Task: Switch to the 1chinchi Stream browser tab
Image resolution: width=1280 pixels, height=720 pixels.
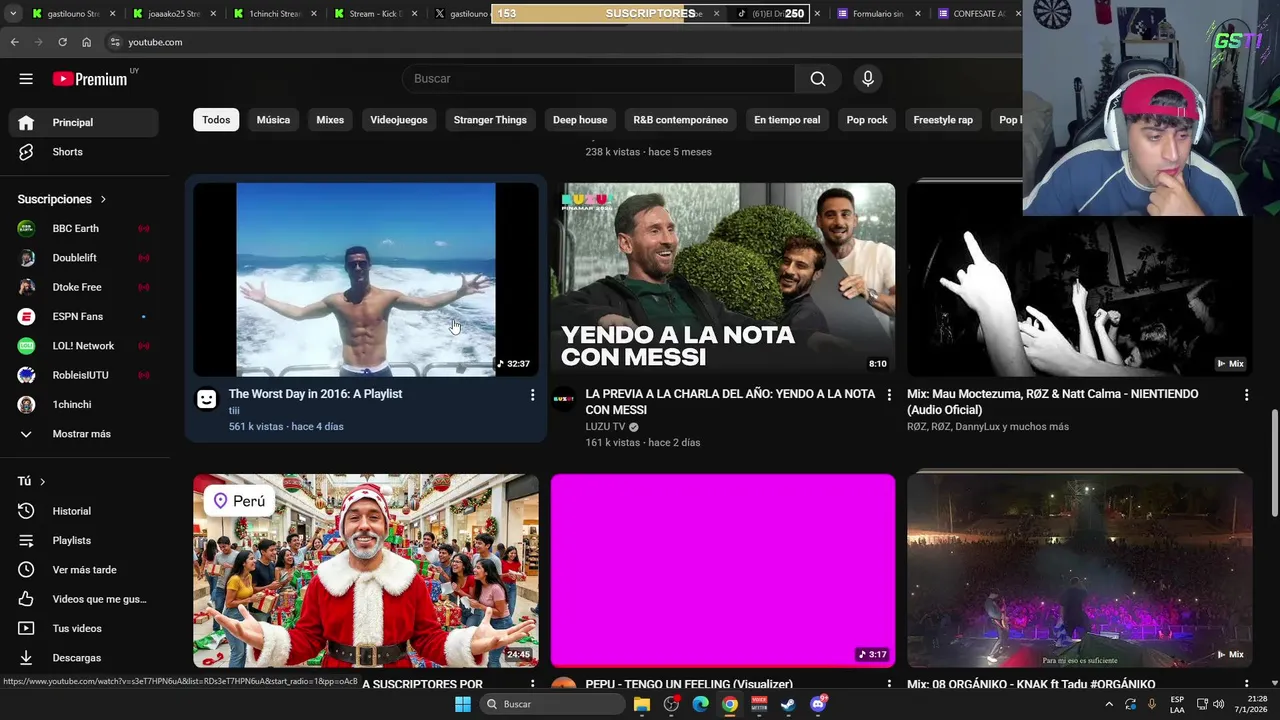Action: pos(275,14)
